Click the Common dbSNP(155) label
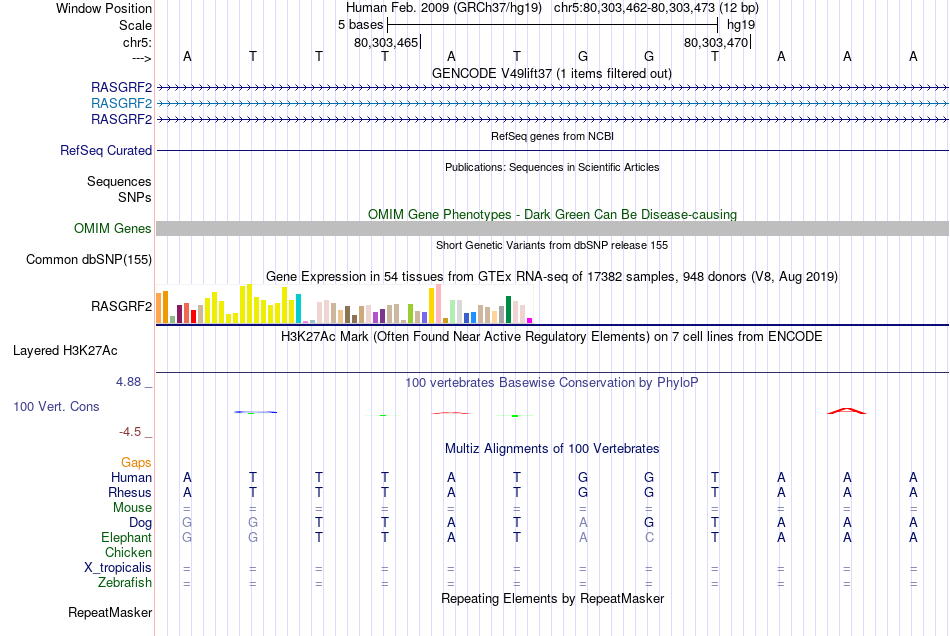Viewport: 950px width, 636px height. point(88,259)
